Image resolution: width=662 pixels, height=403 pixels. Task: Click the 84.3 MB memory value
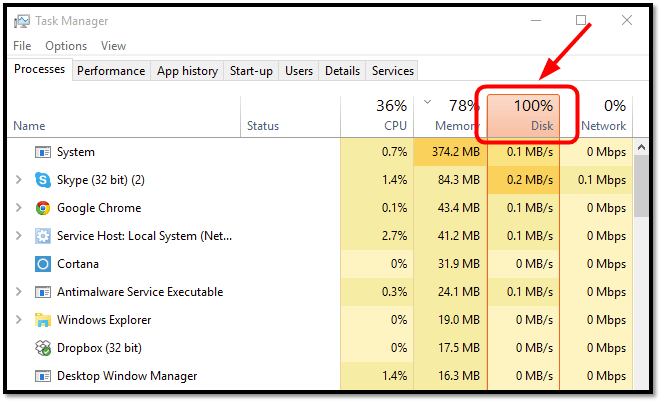point(459,180)
